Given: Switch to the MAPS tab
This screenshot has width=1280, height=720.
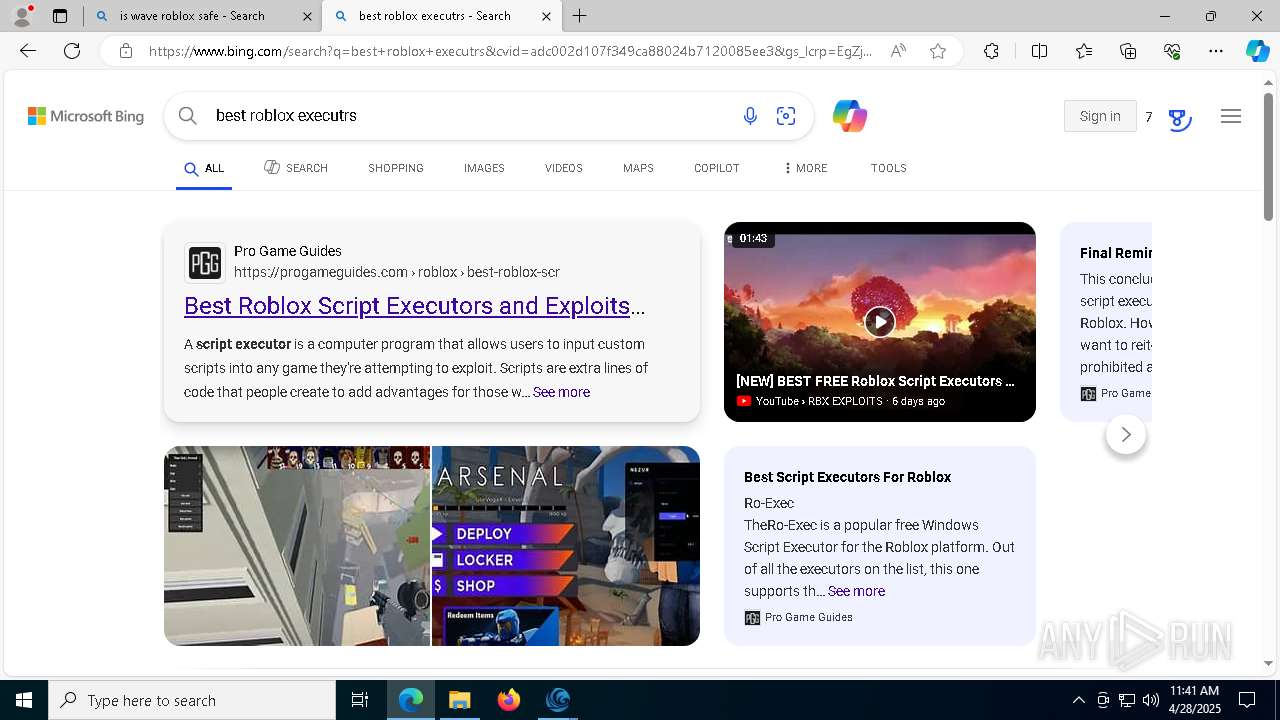Looking at the screenshot, I should pos(638,168).
